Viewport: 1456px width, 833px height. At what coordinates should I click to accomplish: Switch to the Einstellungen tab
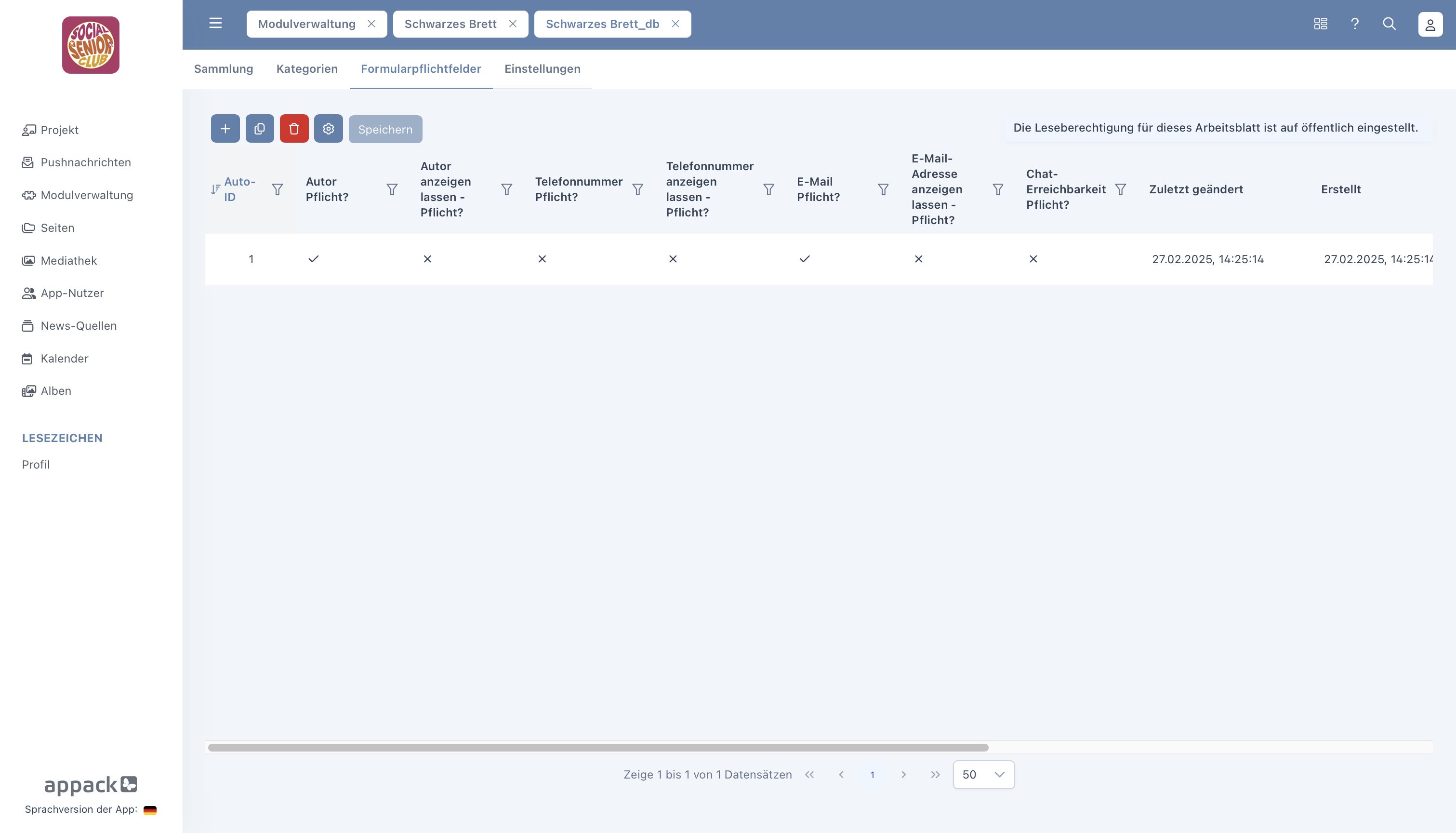coord(542,68)
